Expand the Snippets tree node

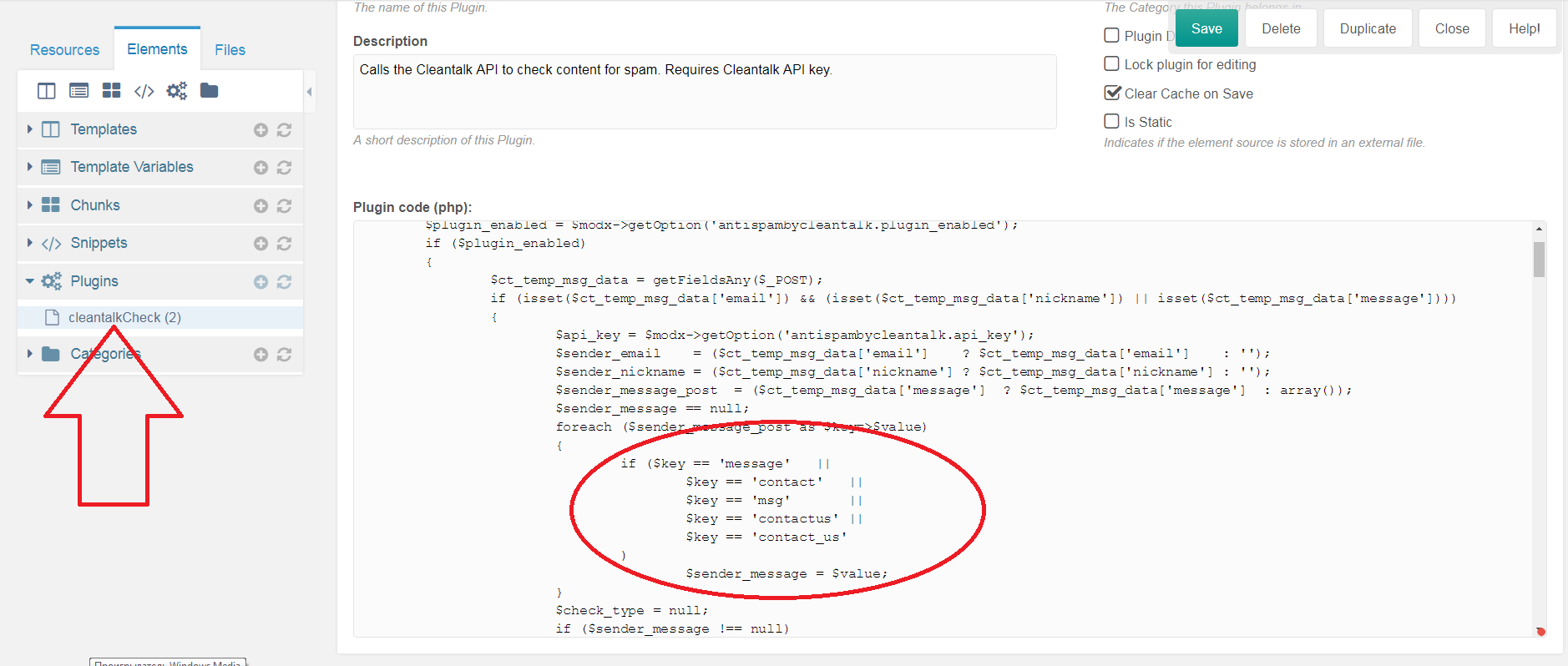tap(30, 243)
